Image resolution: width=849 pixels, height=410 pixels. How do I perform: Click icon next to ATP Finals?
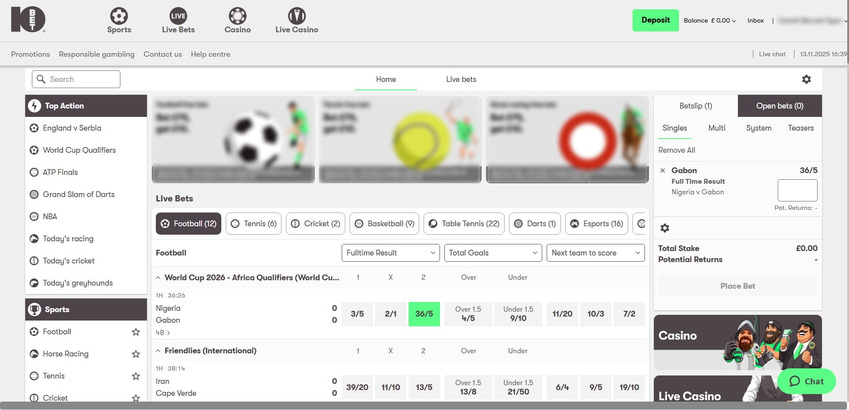[34, 172]
